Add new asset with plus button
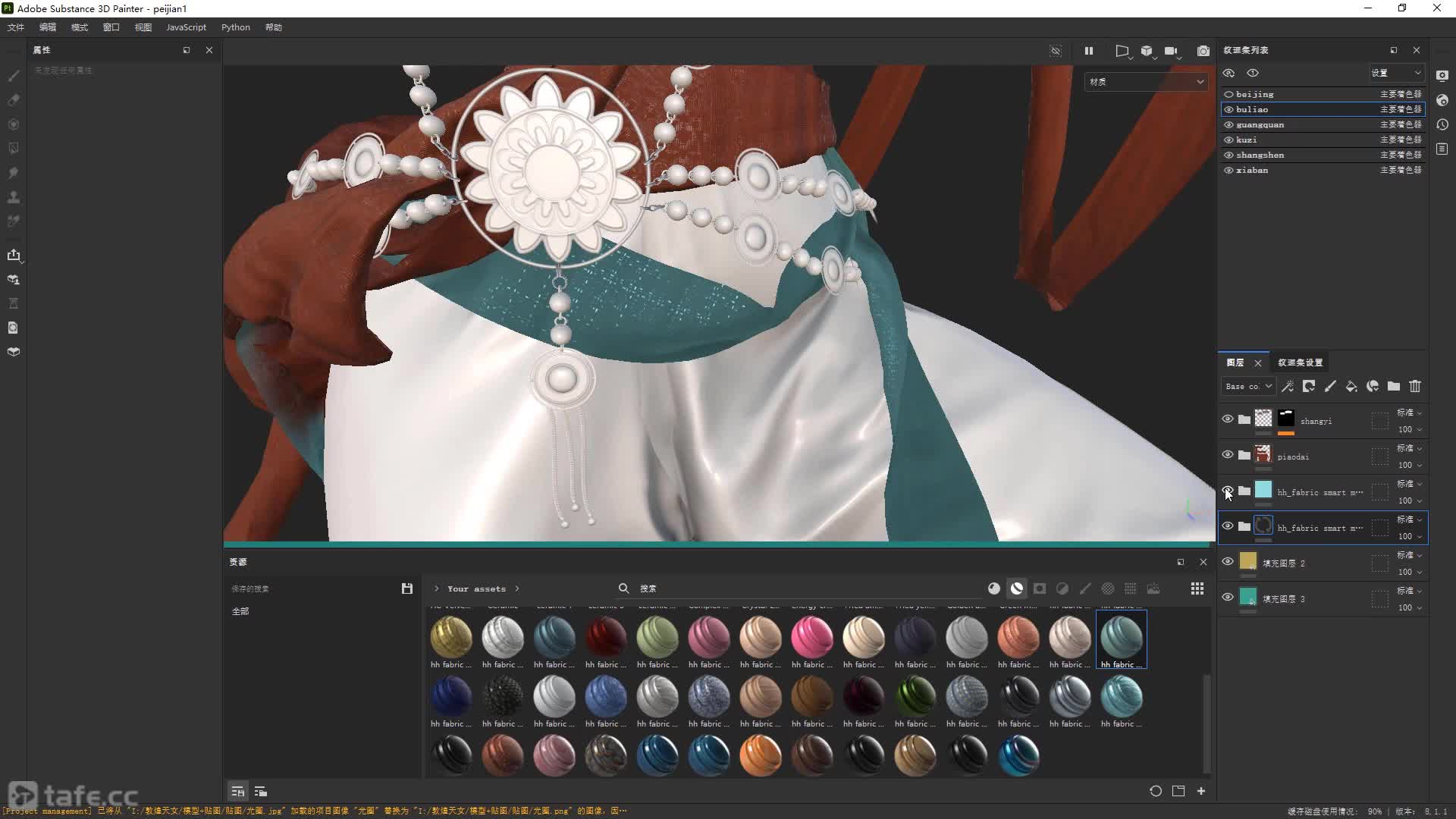 [1201, 791]
